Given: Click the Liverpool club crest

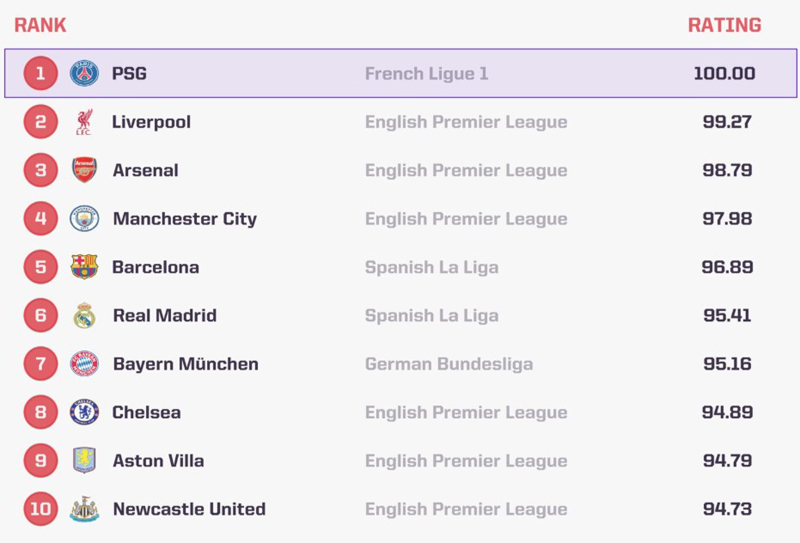Looking at the screenshot, I should coord(84,121).
